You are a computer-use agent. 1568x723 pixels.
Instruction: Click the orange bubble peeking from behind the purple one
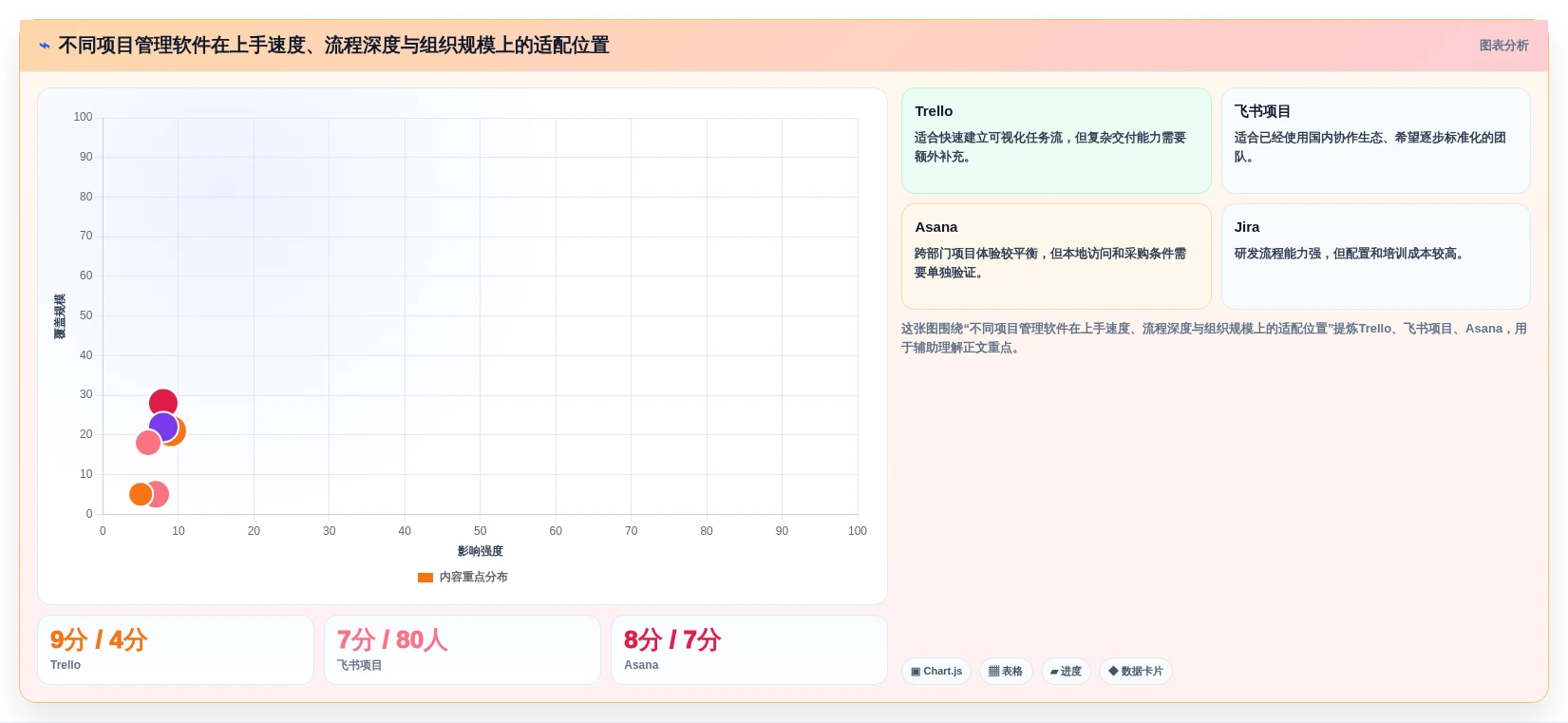[x=179, y=432]
